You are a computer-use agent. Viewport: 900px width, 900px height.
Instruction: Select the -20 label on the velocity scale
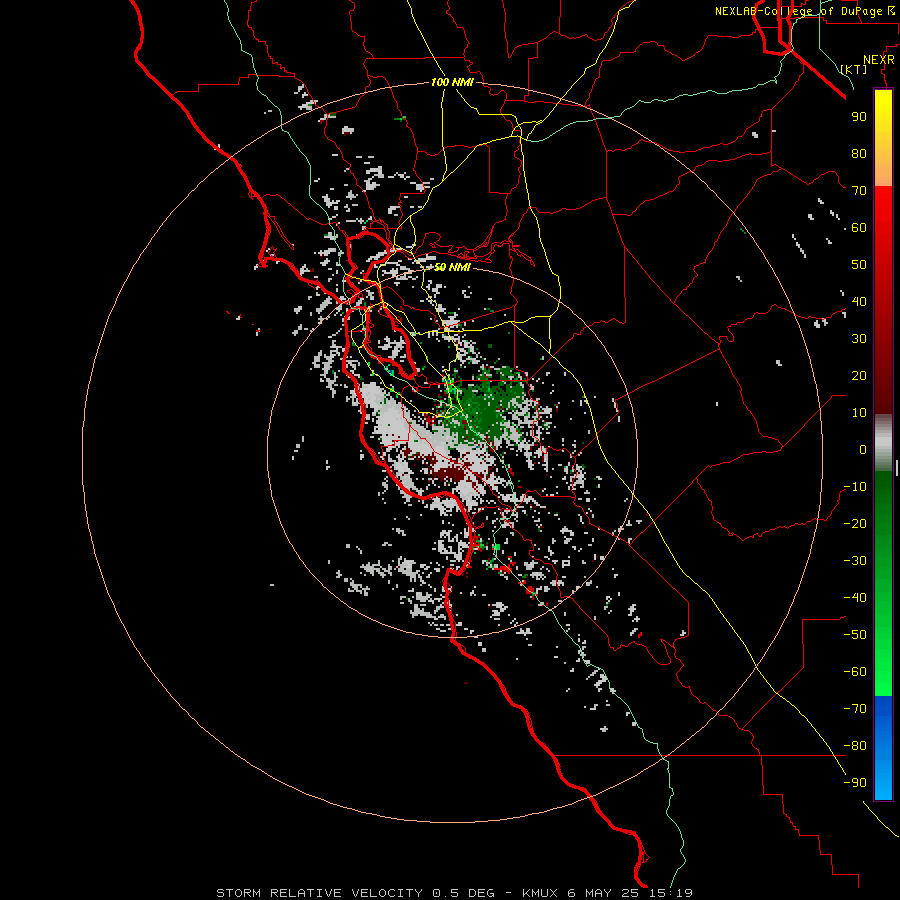(855, 523)
